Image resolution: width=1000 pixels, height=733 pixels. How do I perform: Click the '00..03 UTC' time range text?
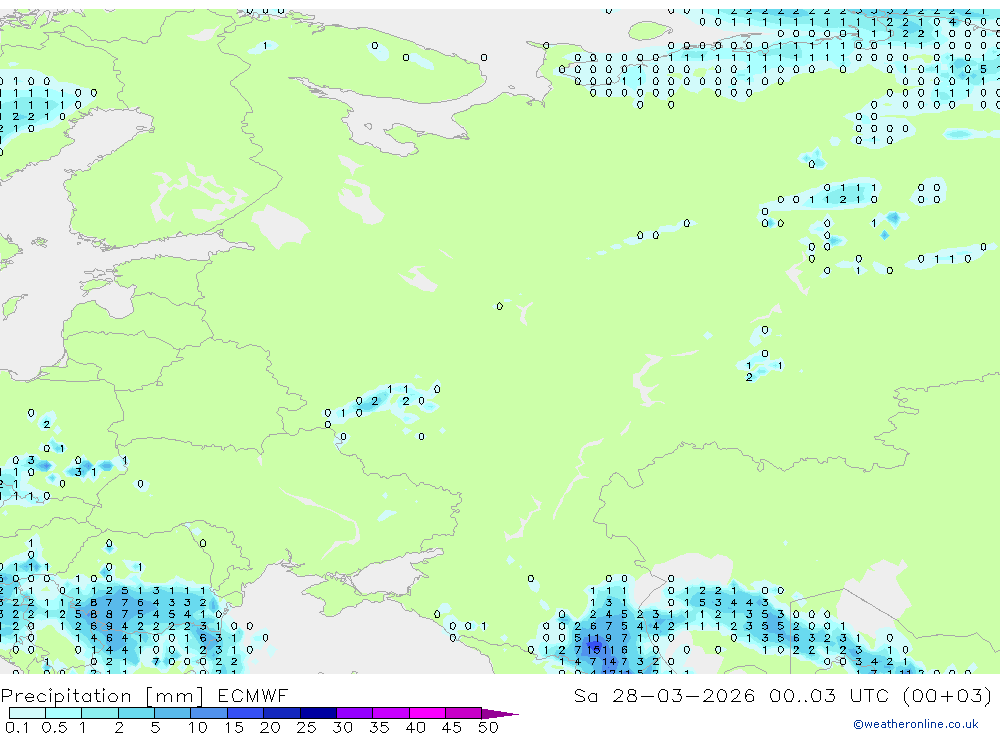click(x=829, y=695)
